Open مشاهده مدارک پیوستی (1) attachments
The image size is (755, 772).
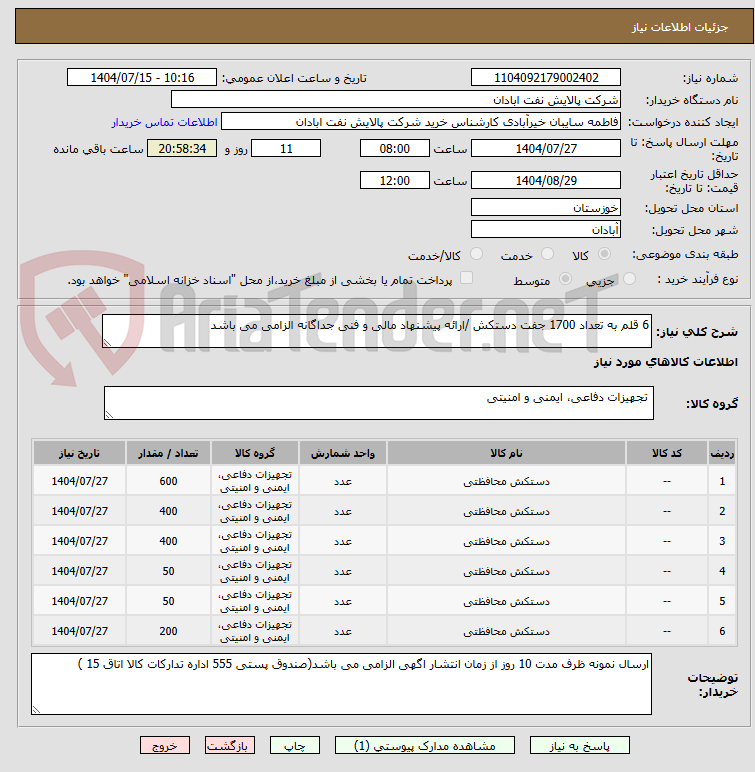425,745
